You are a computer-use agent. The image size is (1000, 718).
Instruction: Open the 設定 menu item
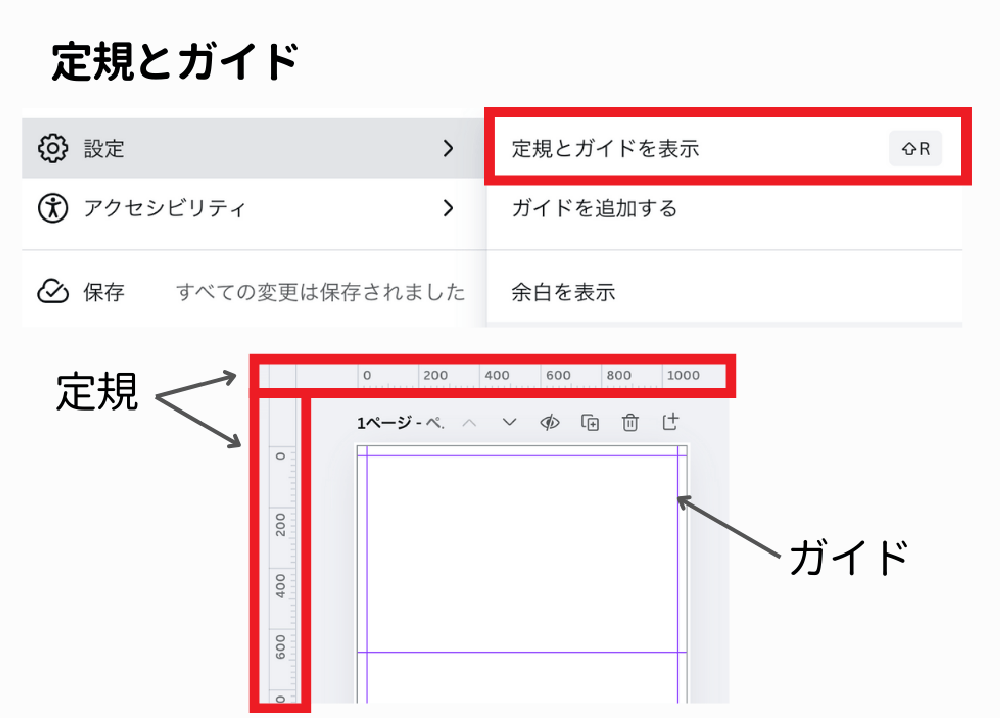tap(104, 149)
